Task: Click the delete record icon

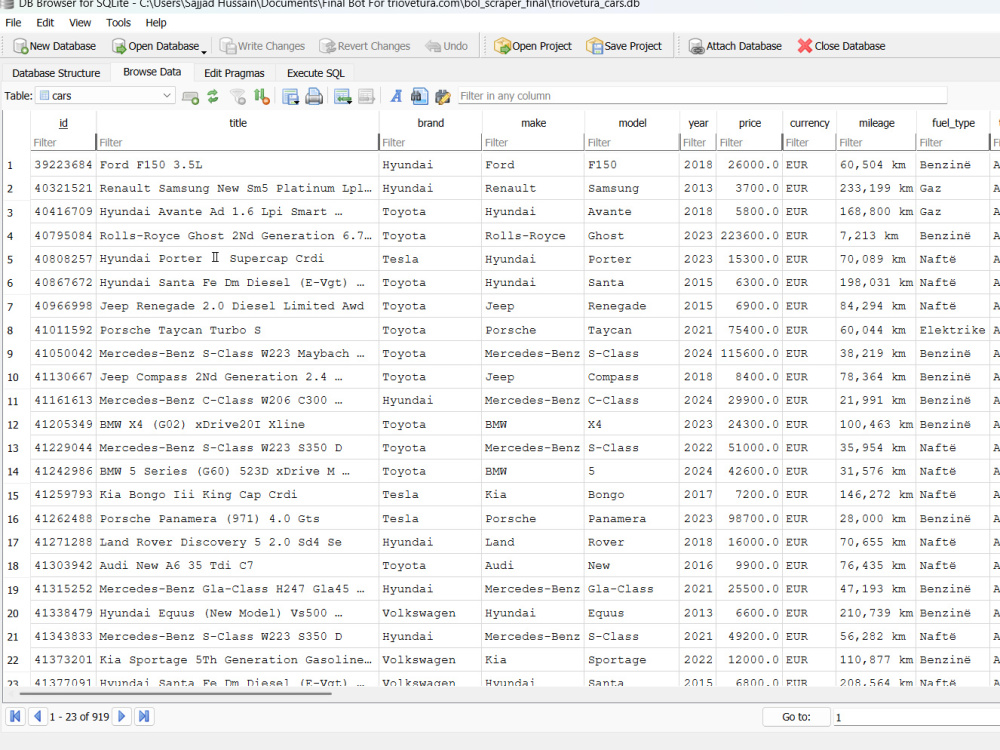Action: pyautogui.click(x=366, y=96)
